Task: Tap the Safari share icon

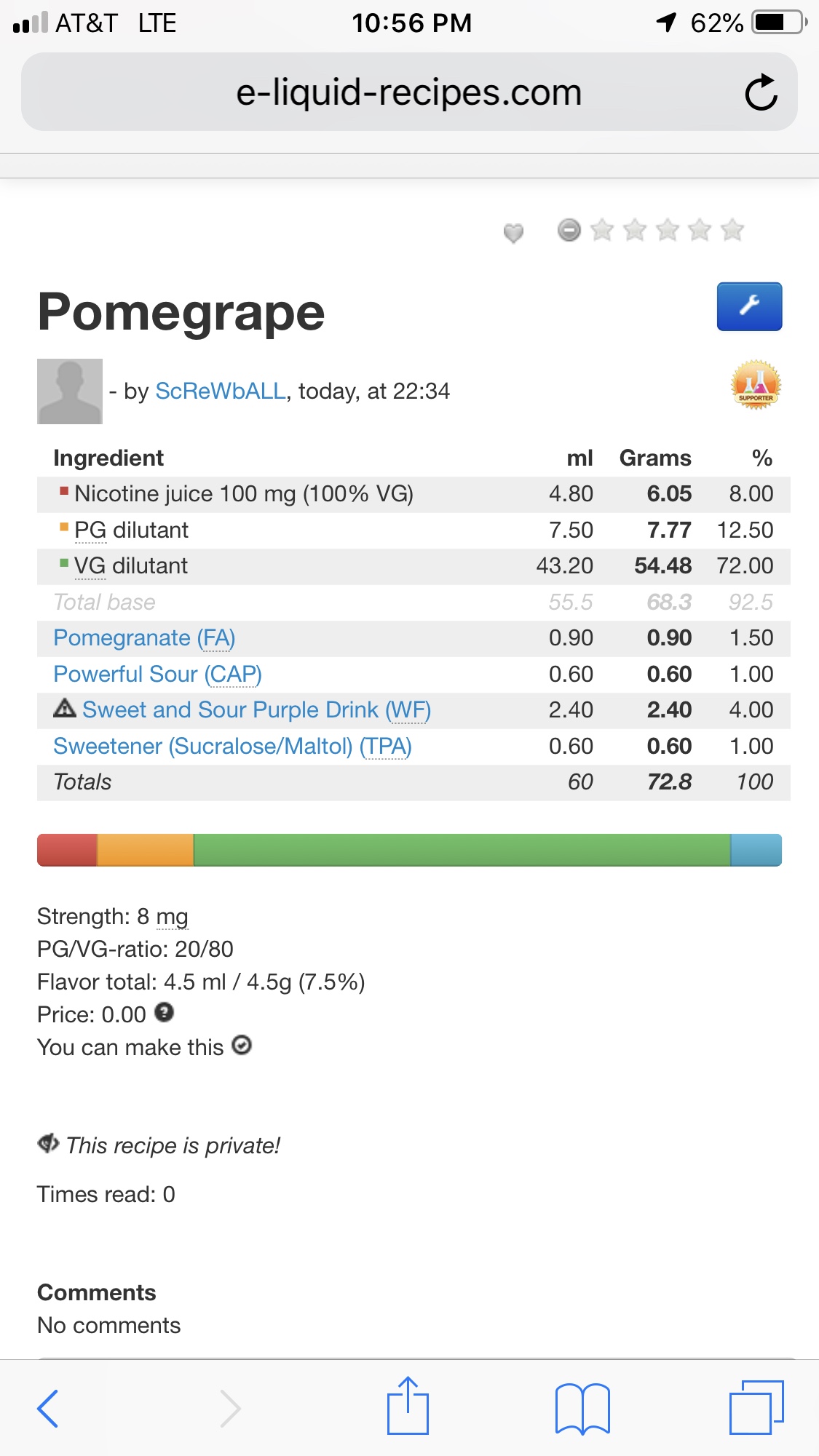Action: tap(408, 1407)
